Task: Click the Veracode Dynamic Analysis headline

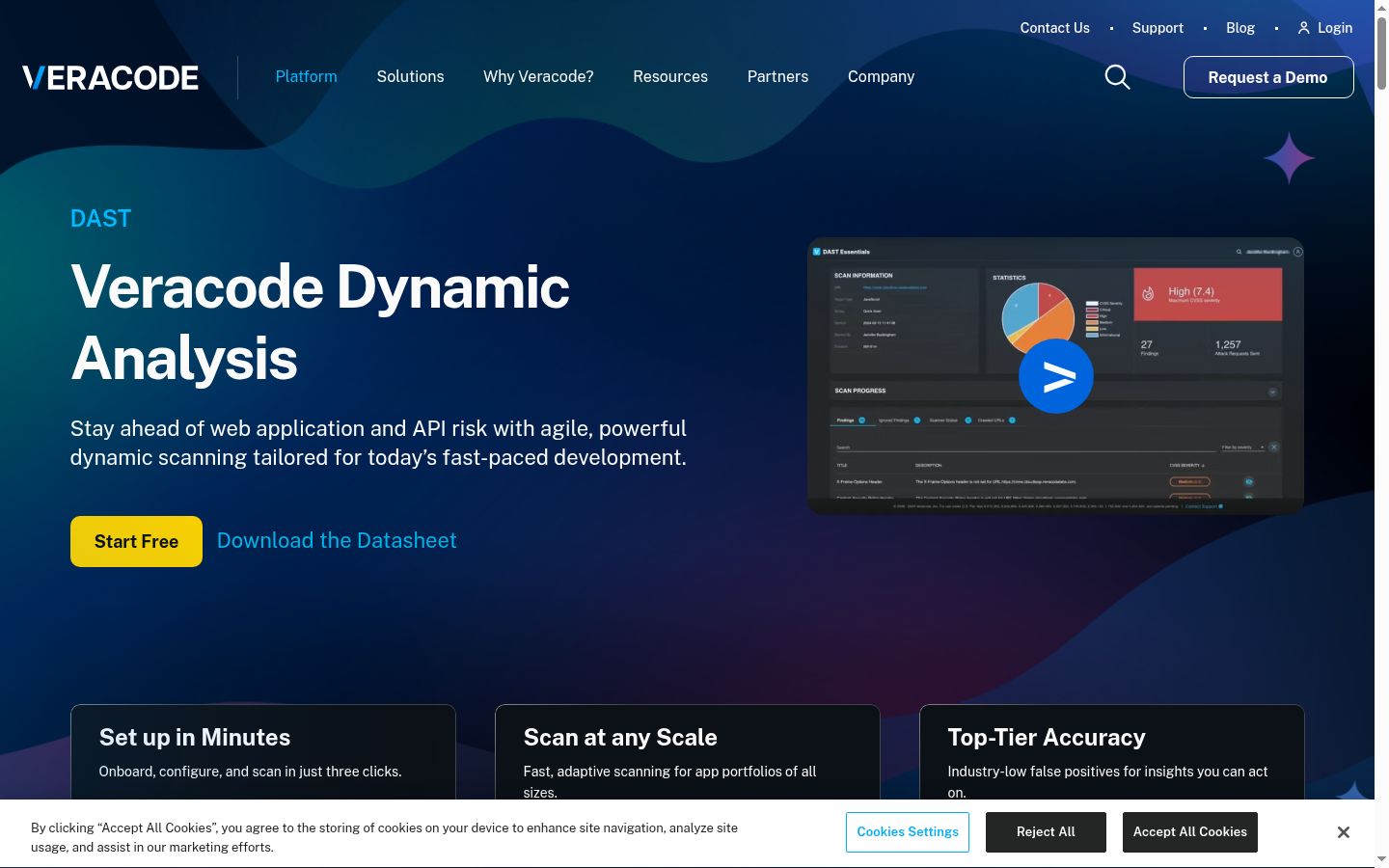Action: [320, 322]
